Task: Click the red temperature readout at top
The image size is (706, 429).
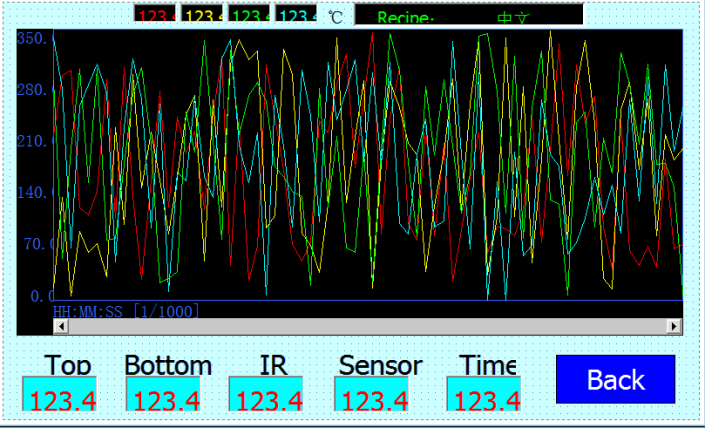Action: (x=154, y=16)
